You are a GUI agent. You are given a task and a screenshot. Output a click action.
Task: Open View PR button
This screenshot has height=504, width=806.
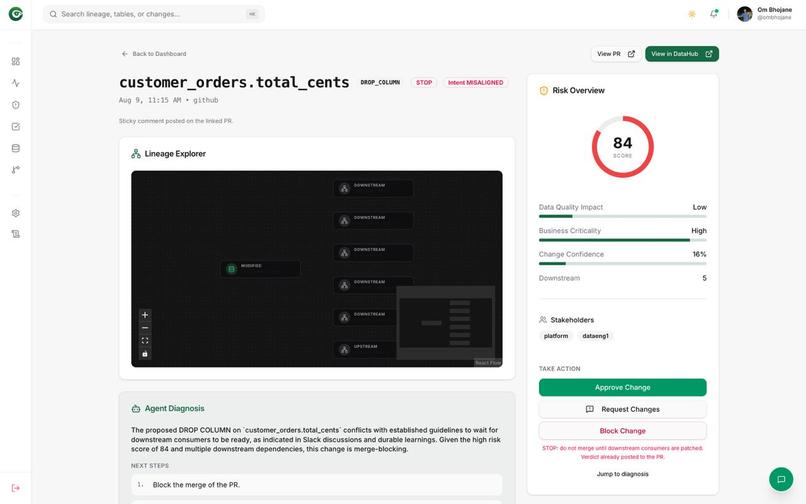[x=616, y=53]
